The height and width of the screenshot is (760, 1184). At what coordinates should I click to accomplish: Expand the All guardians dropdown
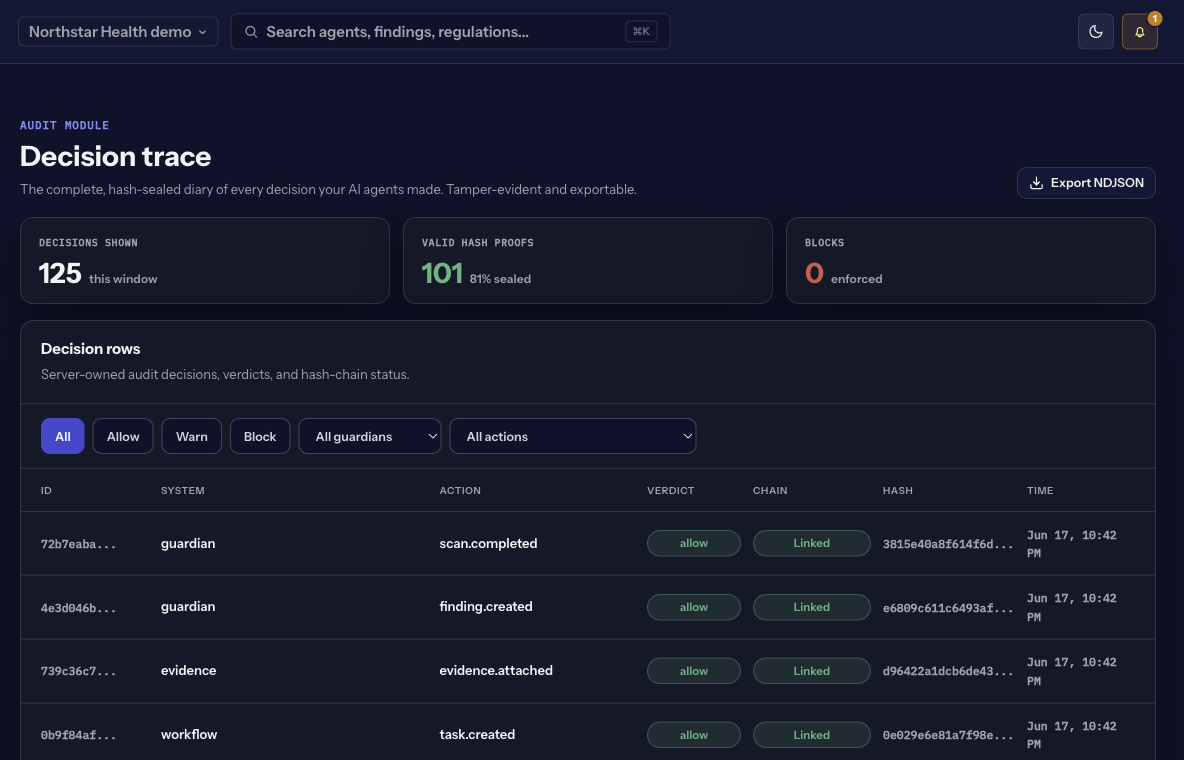click(370, 436)
